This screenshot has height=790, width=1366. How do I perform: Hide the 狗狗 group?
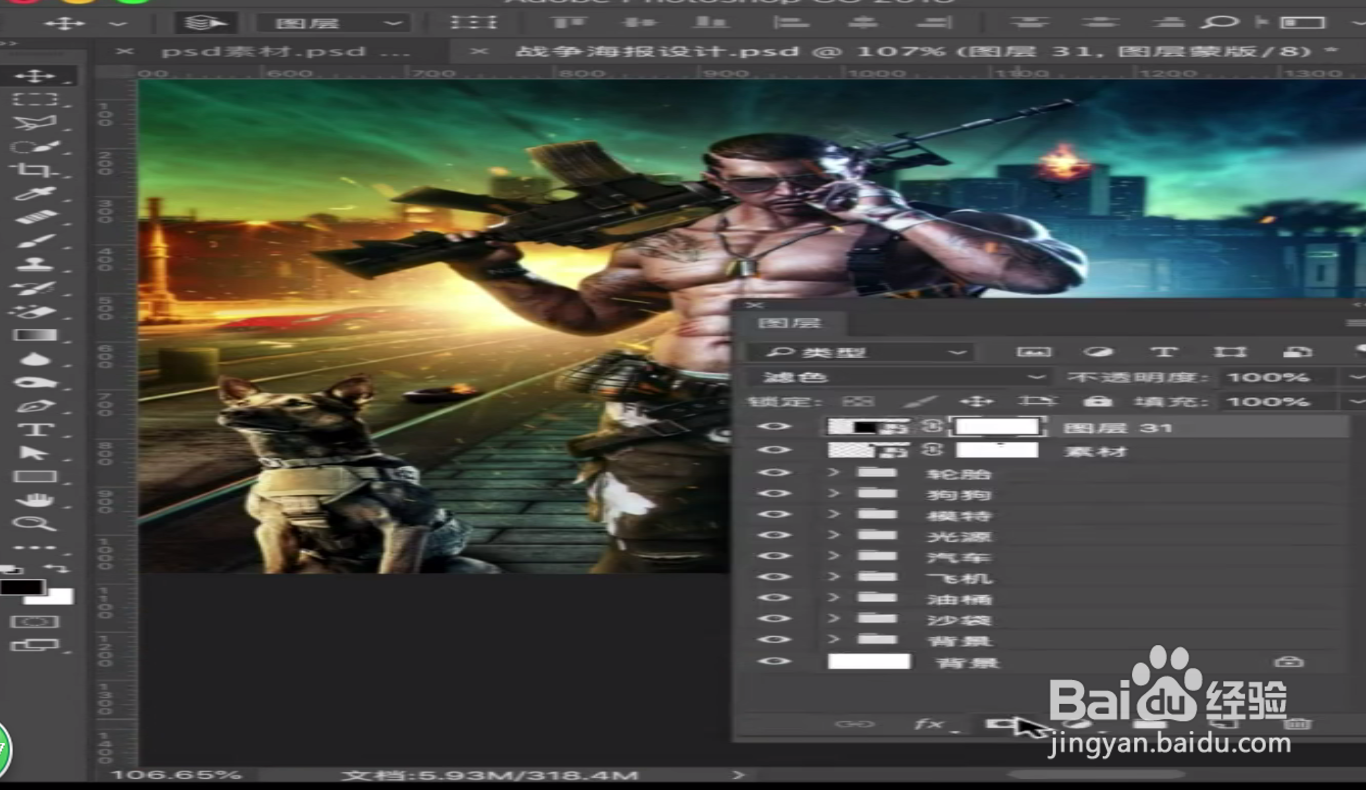[774, 494]
